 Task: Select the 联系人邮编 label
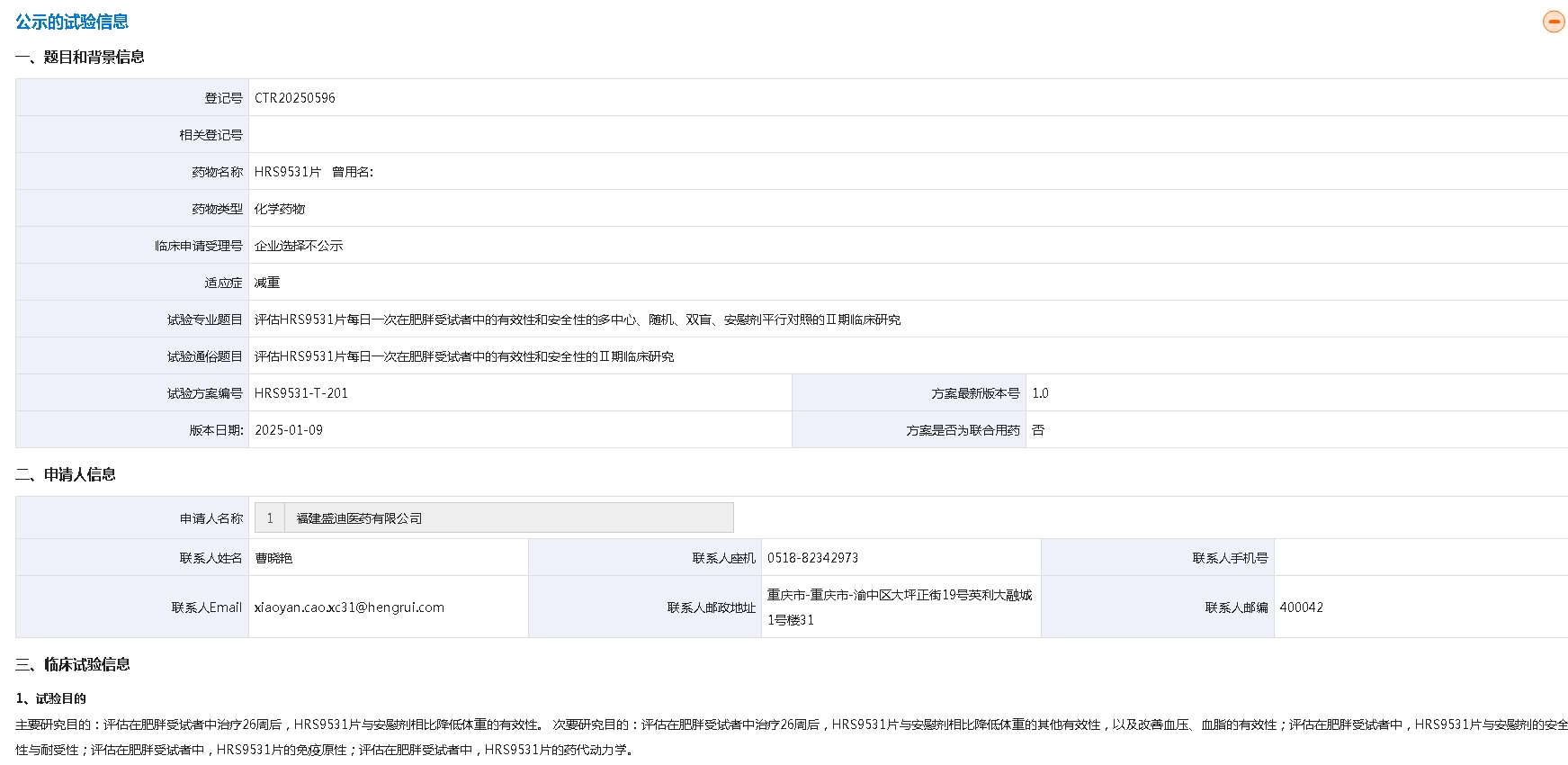pos(1237,607)
